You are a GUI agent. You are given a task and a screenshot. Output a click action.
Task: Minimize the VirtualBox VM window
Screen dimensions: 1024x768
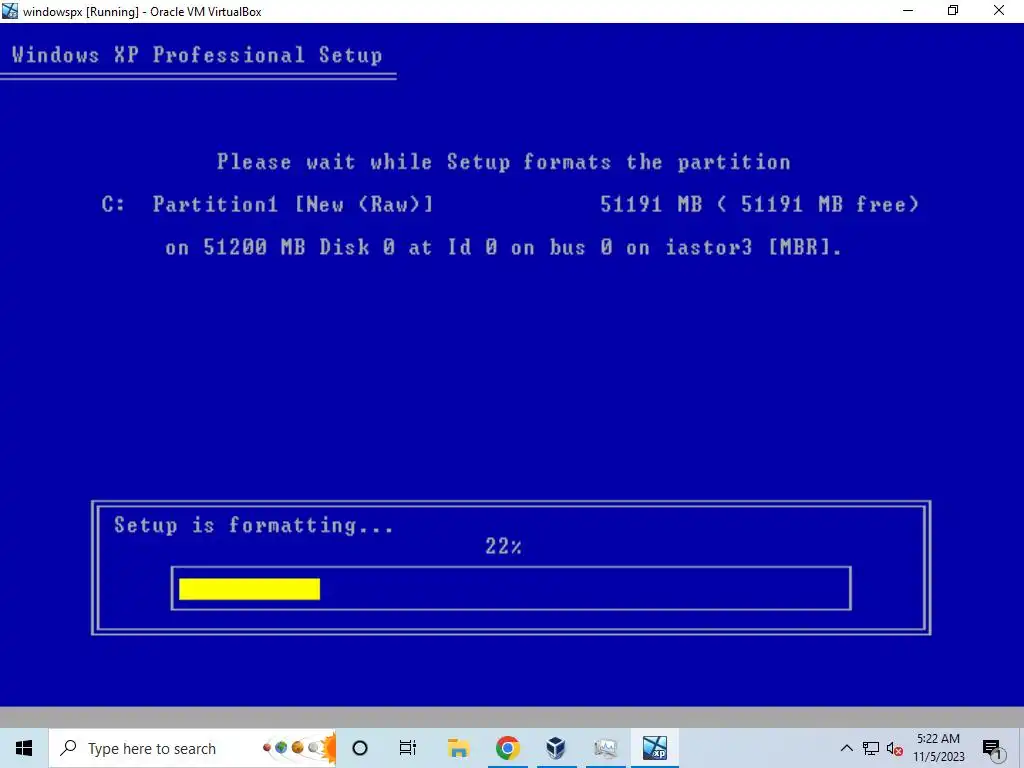(x=908, y=10)
